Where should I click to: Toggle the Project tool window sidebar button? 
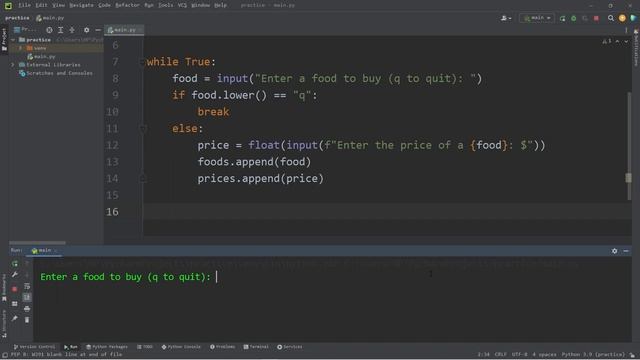(x=4, y=40)
